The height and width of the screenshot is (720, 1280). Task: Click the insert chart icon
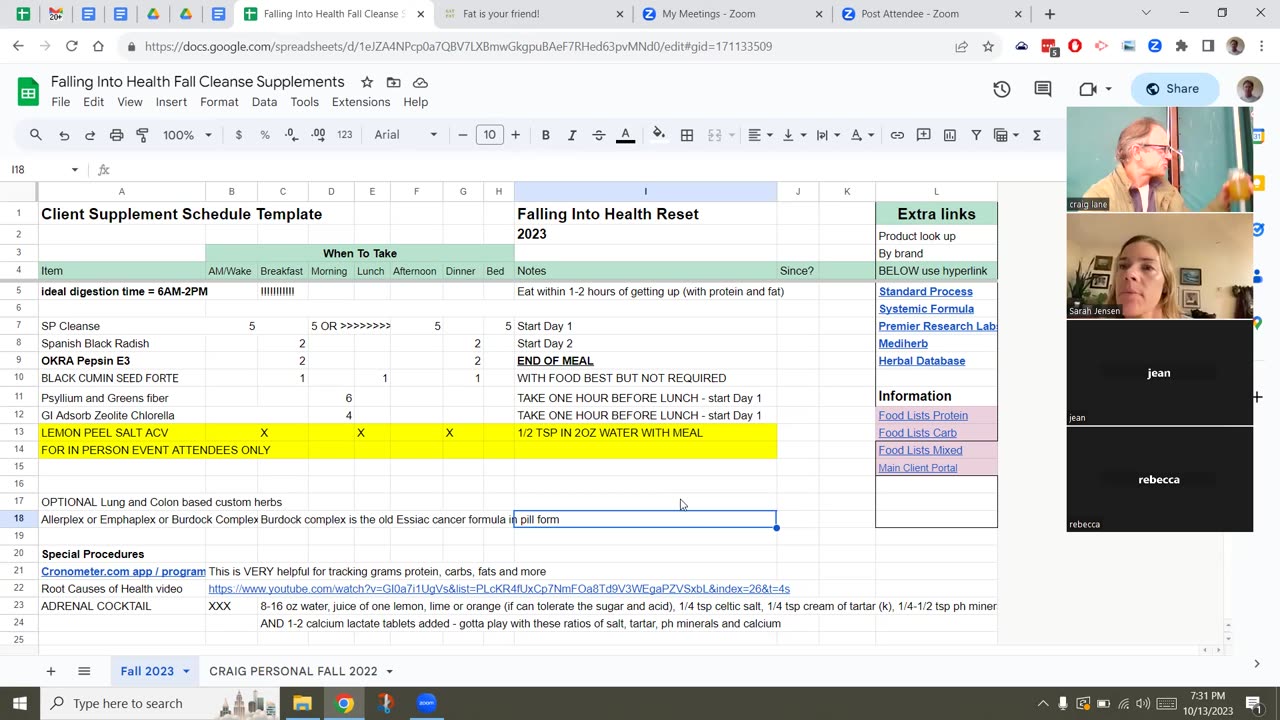tap(950, 135)
